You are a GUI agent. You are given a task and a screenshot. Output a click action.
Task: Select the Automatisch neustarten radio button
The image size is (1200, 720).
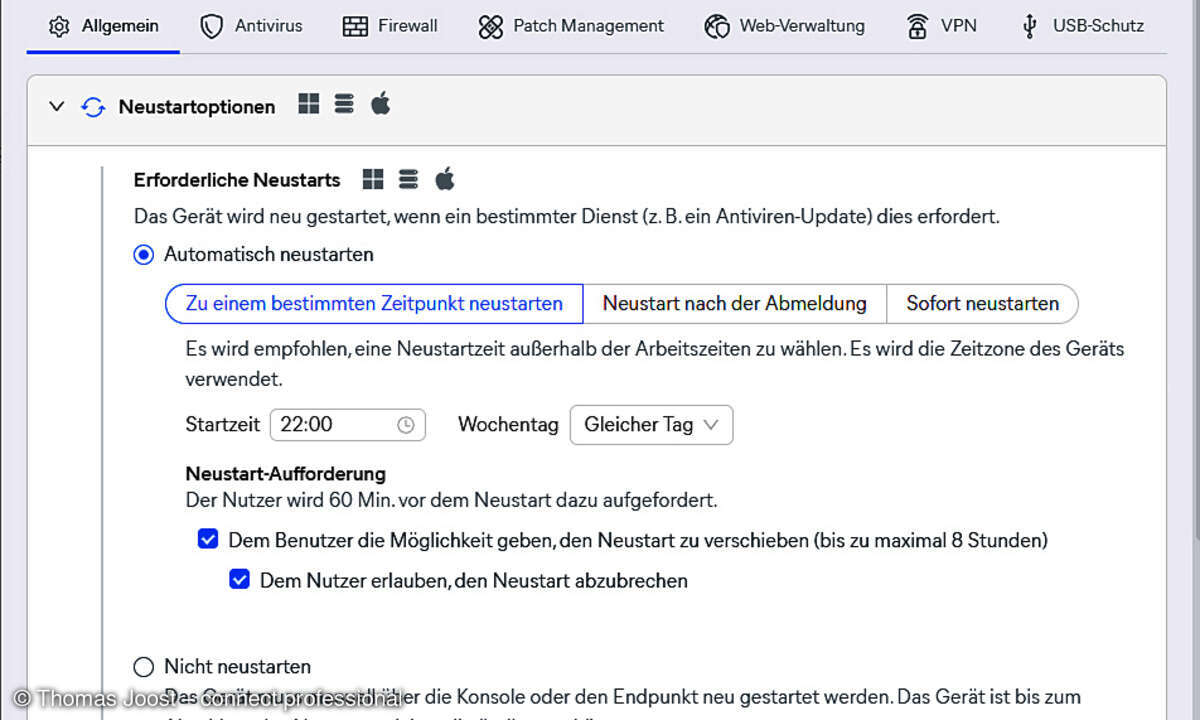(x=143, y=254)
